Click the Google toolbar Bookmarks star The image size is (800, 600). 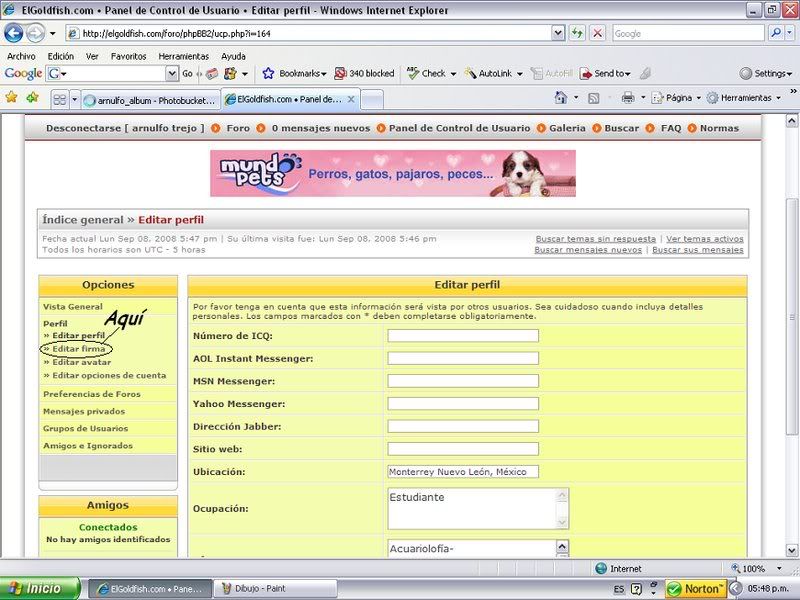coord(268,73)
